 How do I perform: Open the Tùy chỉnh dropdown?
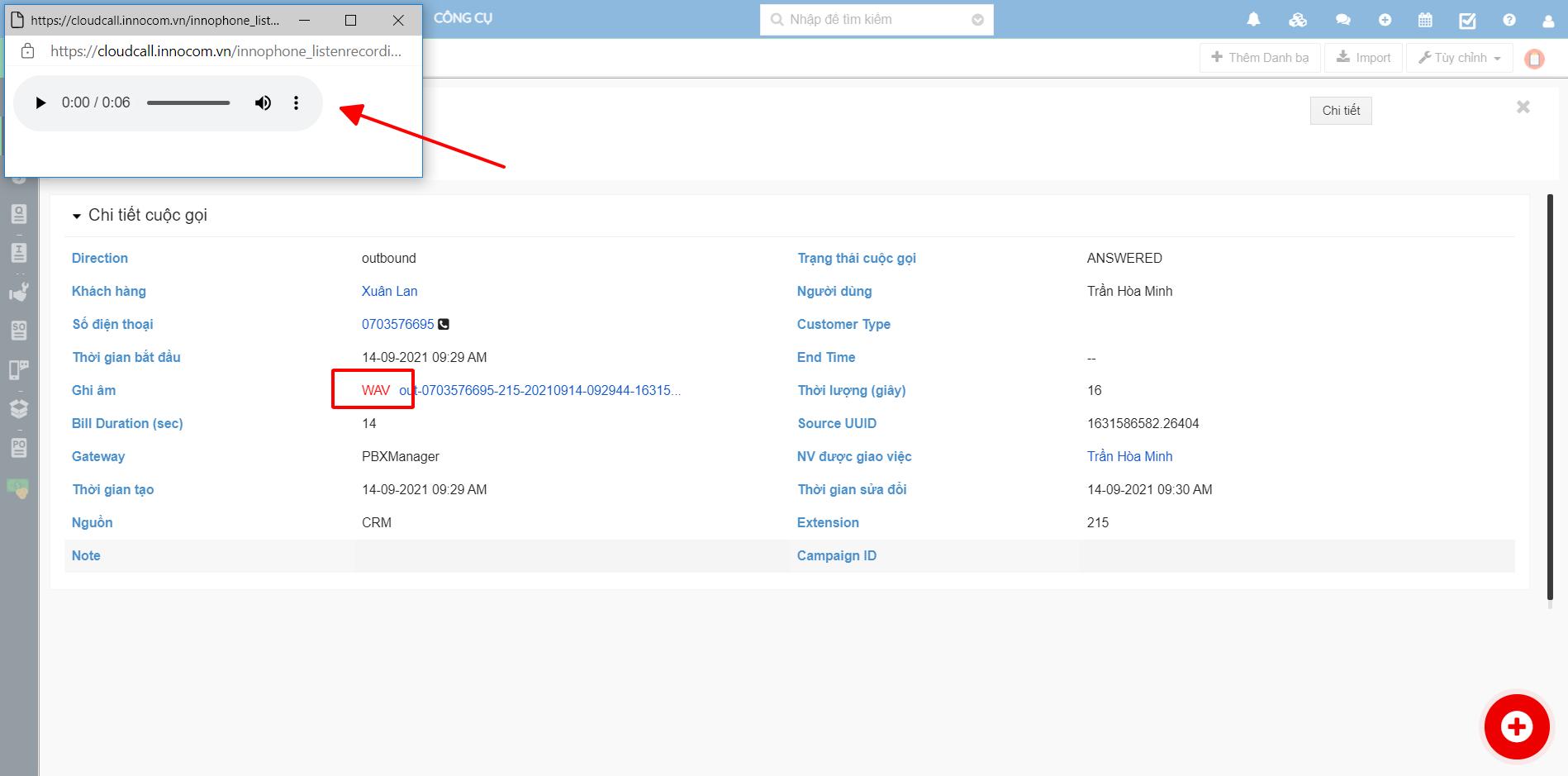1459,58
